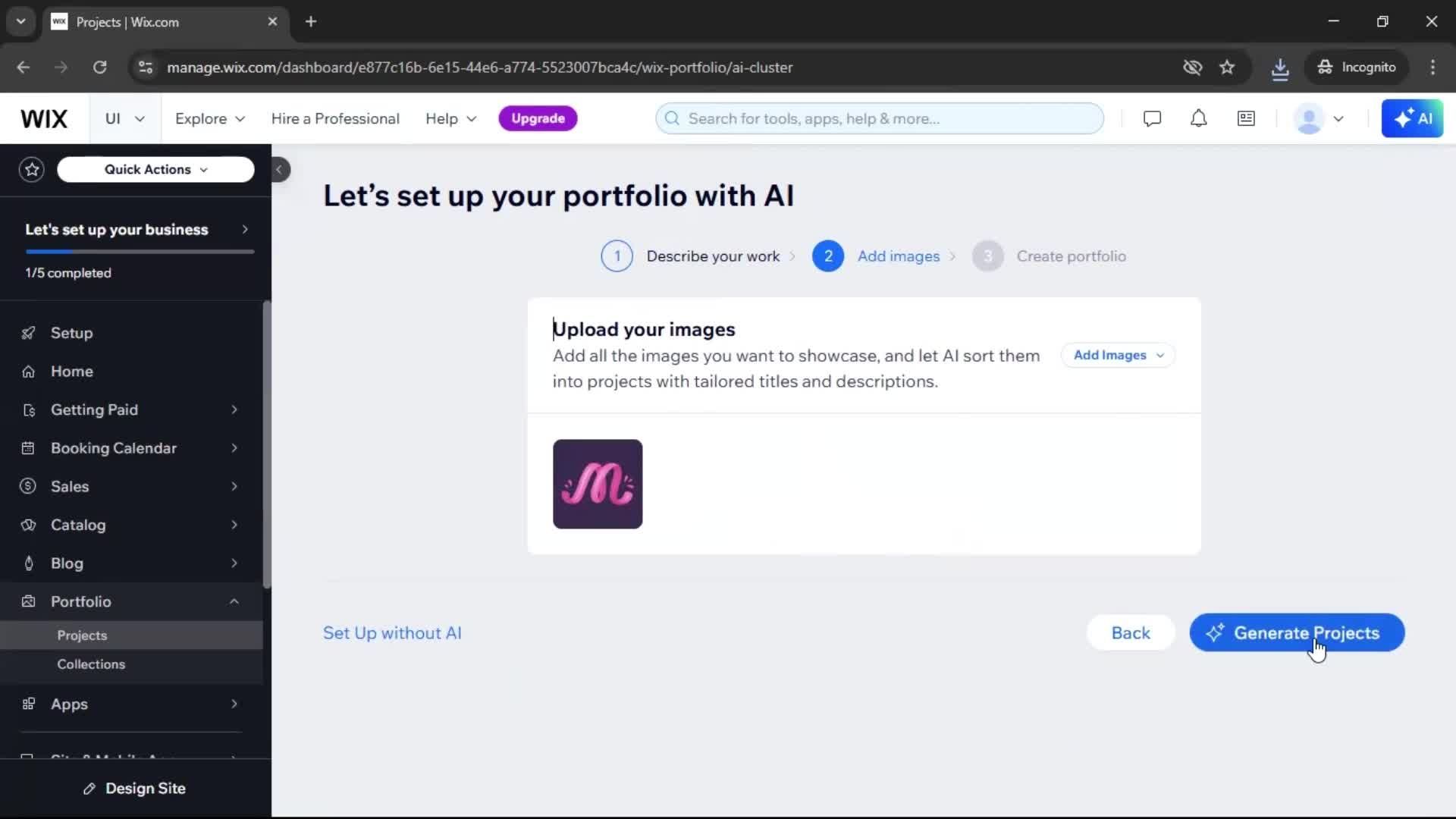Image resolution: width=1456 pixels, height=819 pixels.
Task: Click the Upgrade button
Action: (x=538, y=118)
